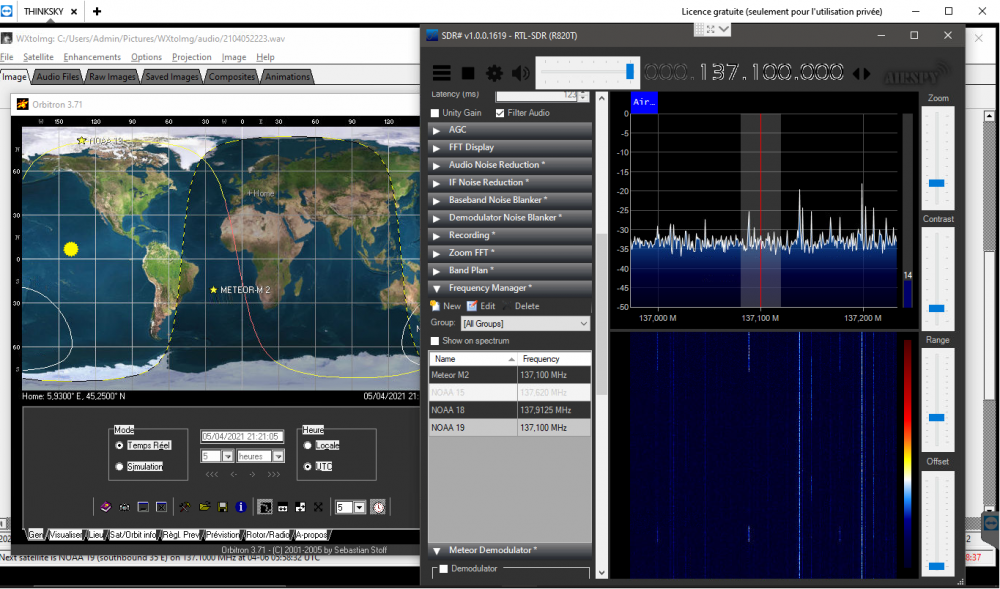Sort frequency list by Name column header
This screenshot has height=589, width=1000.
473,359
